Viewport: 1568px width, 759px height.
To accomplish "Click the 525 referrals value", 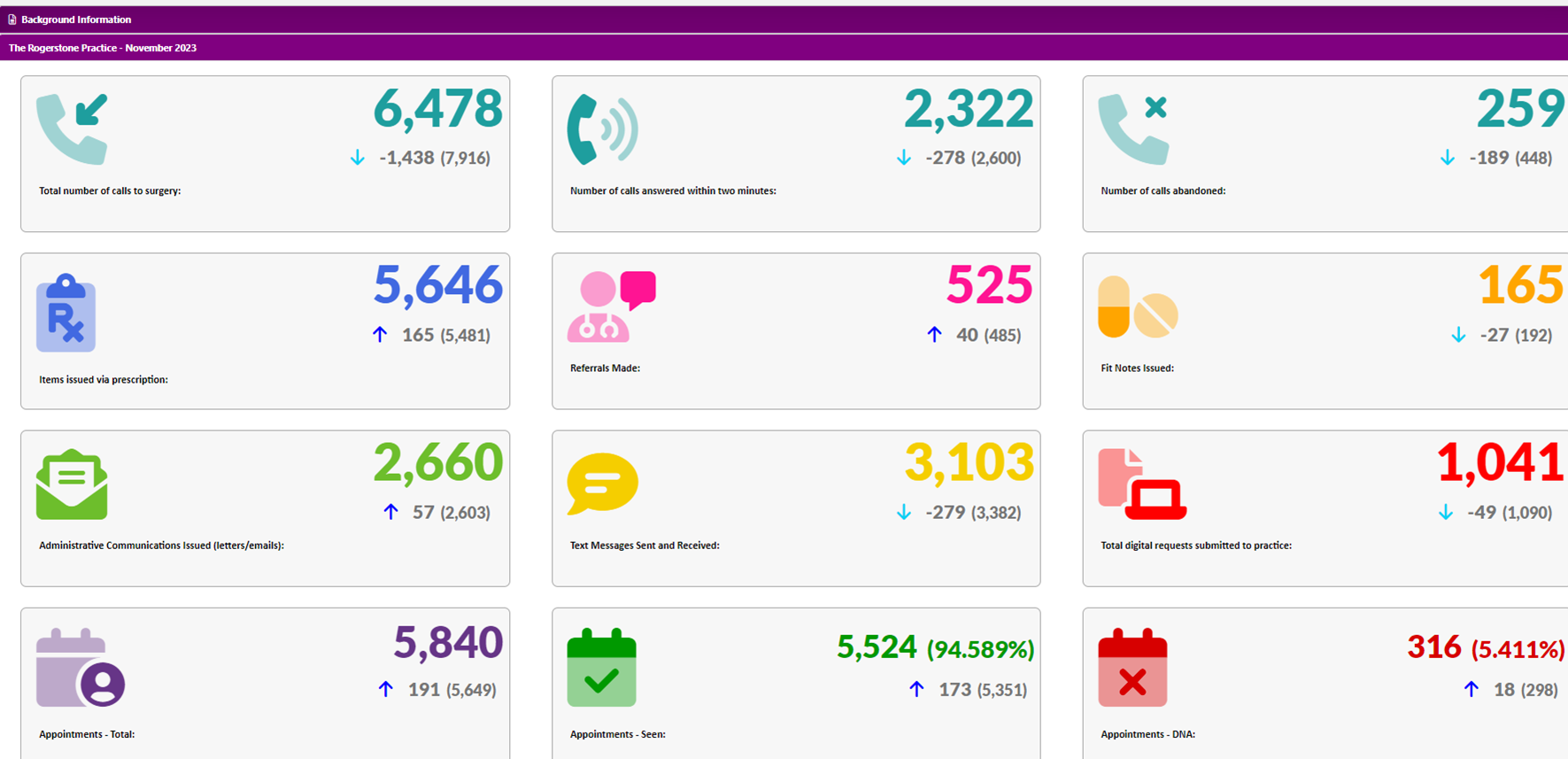I will [x=989, y=285].
